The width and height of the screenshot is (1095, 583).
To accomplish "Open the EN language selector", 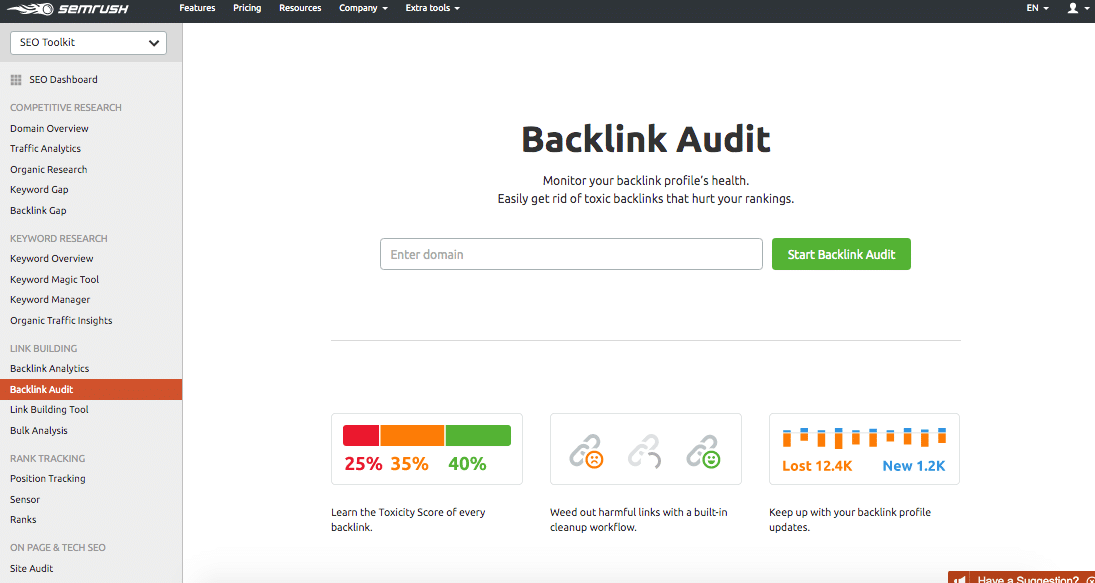I will [1037, 8].
